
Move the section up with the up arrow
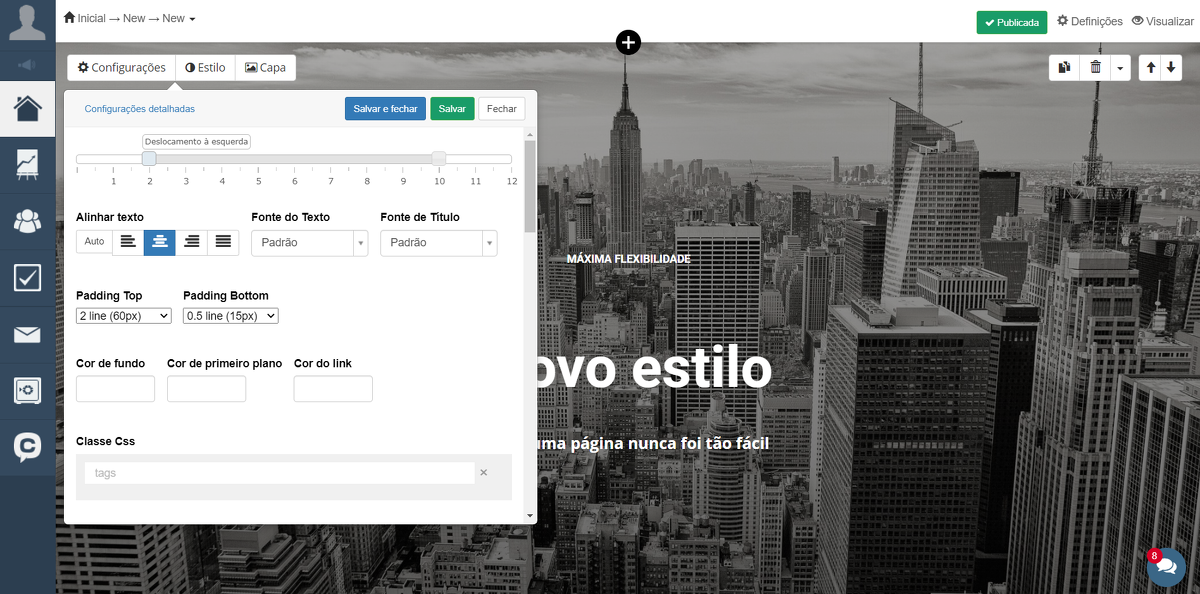pos(1151,67)
